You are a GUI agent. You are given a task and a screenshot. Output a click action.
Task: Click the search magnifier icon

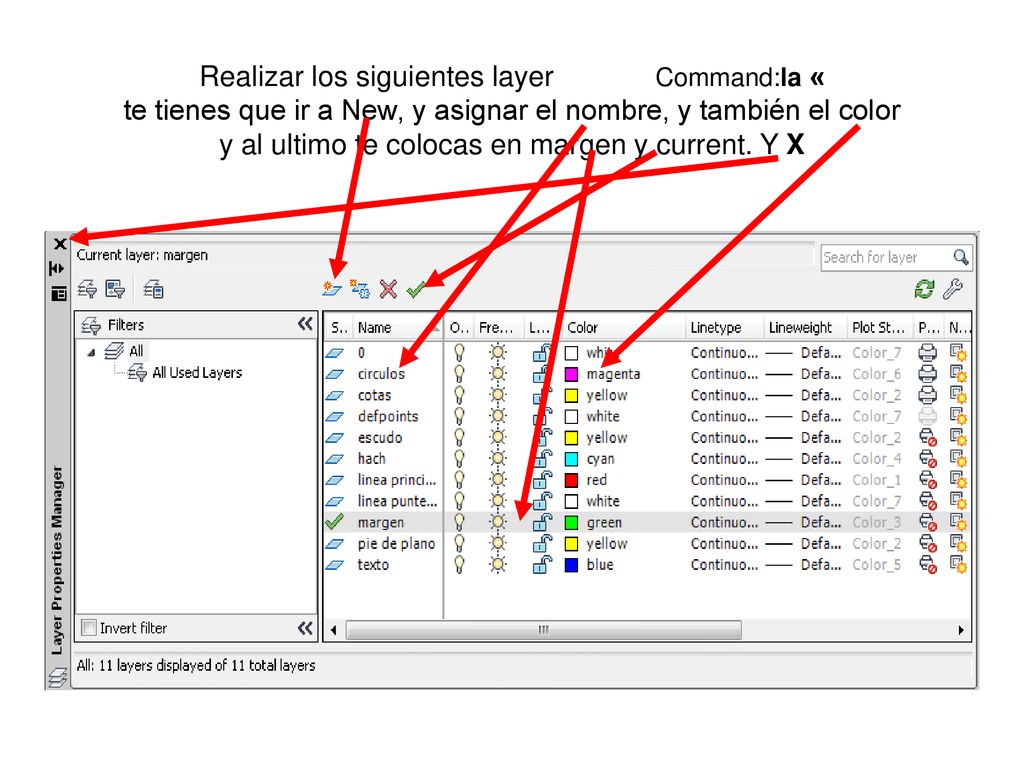960,257
